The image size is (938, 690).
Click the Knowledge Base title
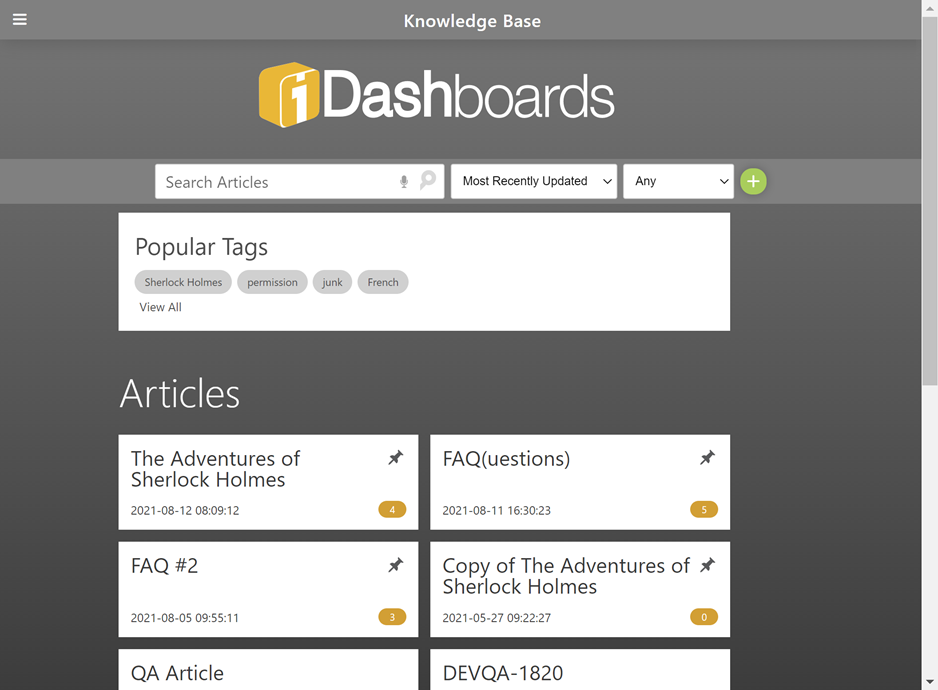pyautogui.click(x=472, y=21)
